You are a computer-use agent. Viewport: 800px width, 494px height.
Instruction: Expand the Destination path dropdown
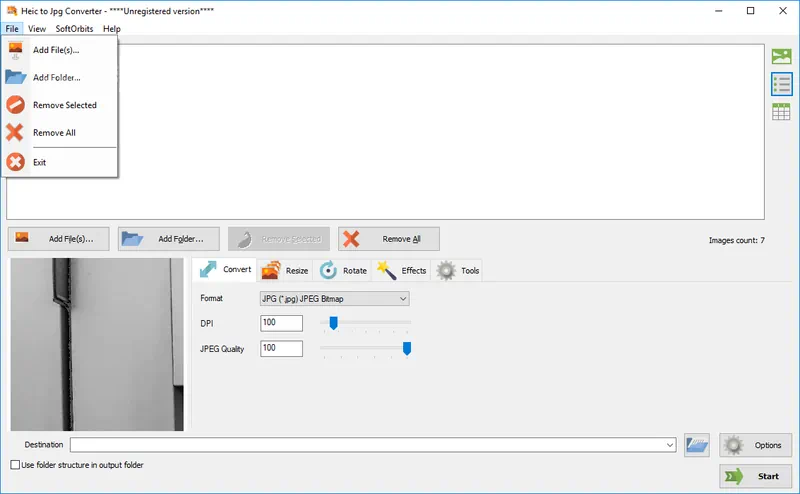point(670,445)
